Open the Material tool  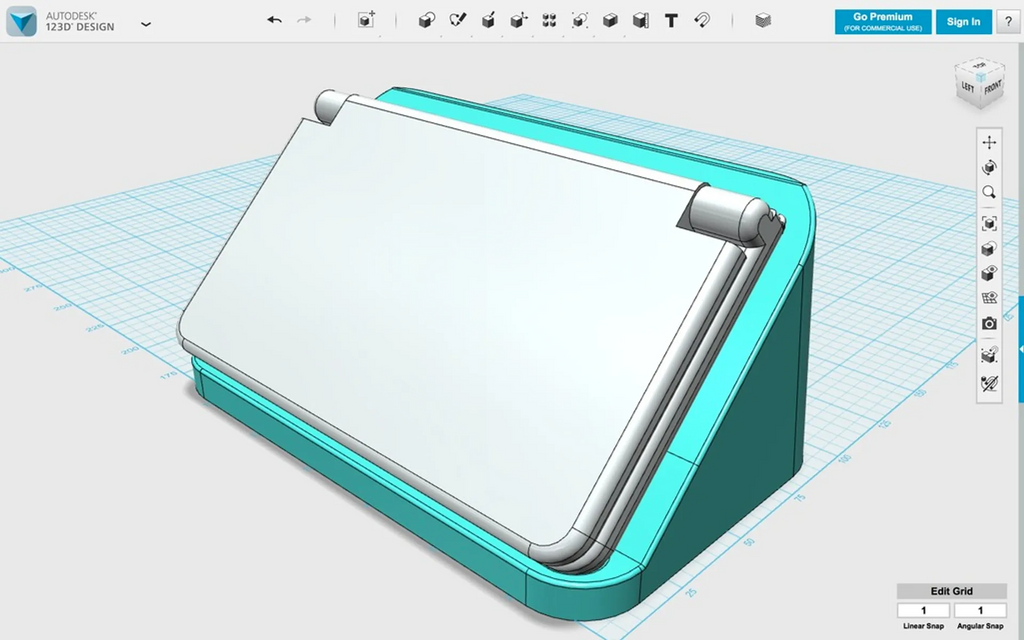click(763, 20)
